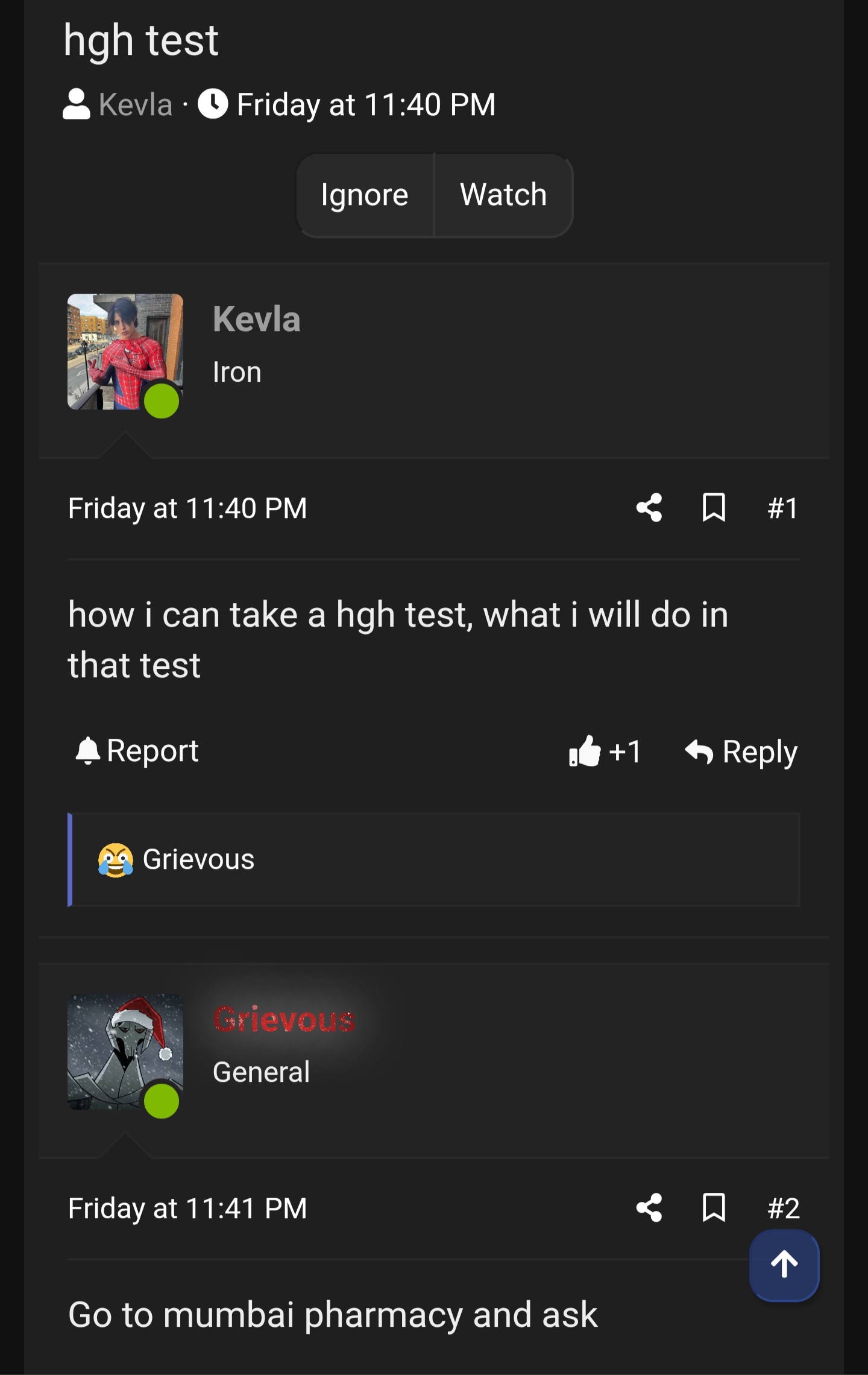The image size is (868, 1375).
Task: Report Kevla's post with bell icon
Action: 137,751
